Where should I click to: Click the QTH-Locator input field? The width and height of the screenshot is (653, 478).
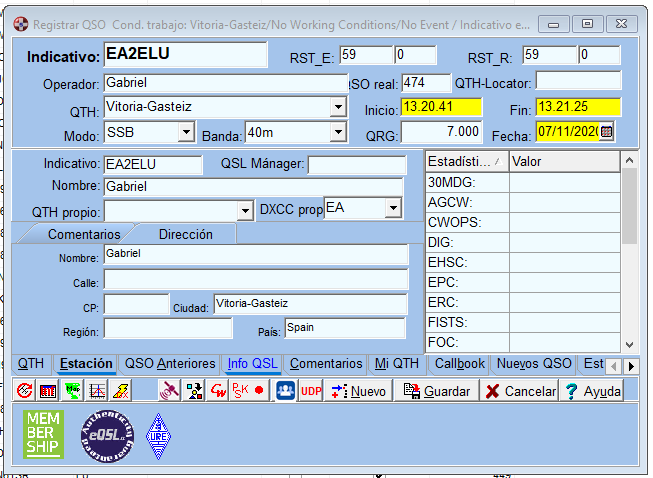(578, 81)
